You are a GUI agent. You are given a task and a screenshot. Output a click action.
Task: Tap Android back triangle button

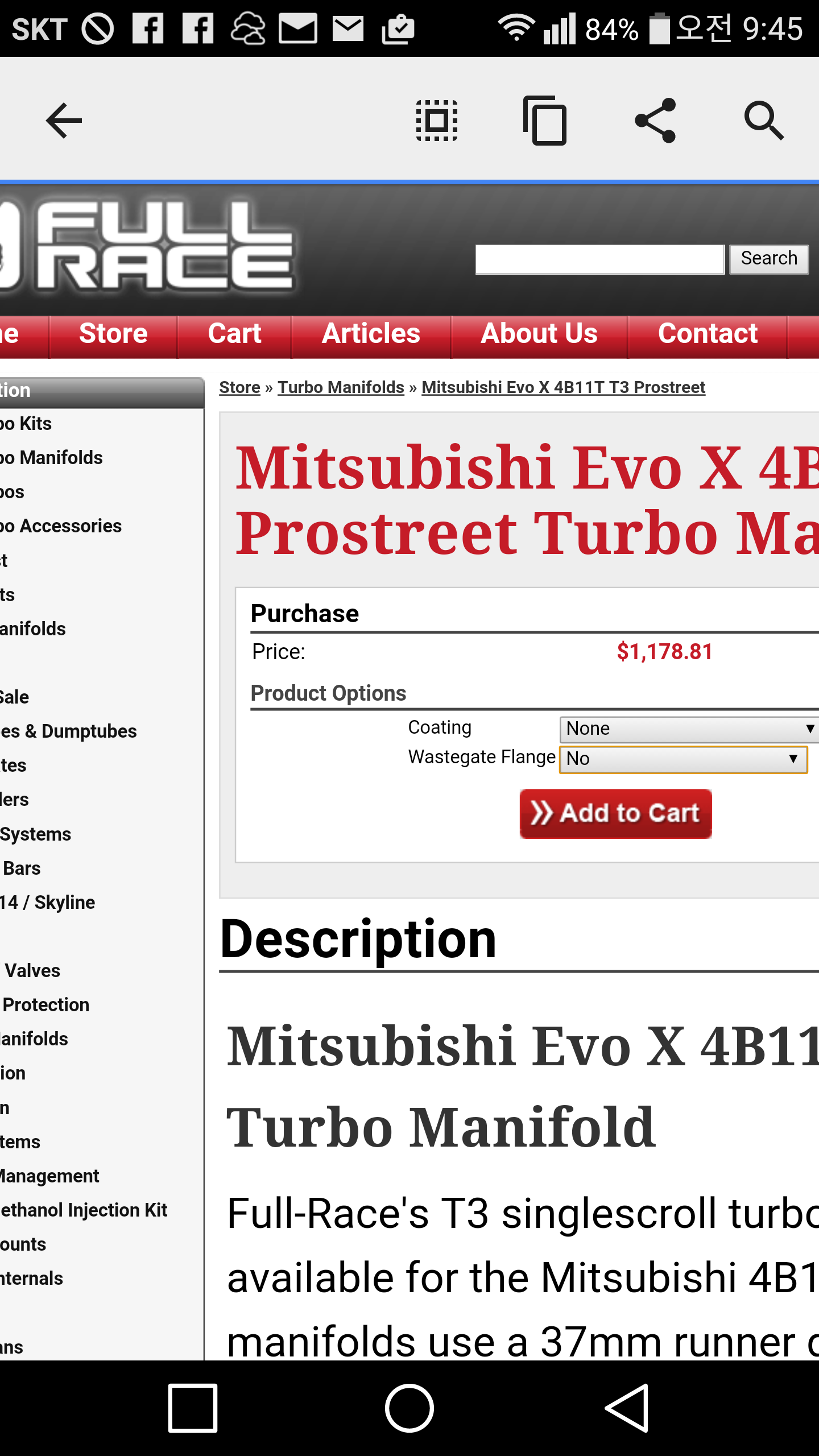(x=627, y=1408)
